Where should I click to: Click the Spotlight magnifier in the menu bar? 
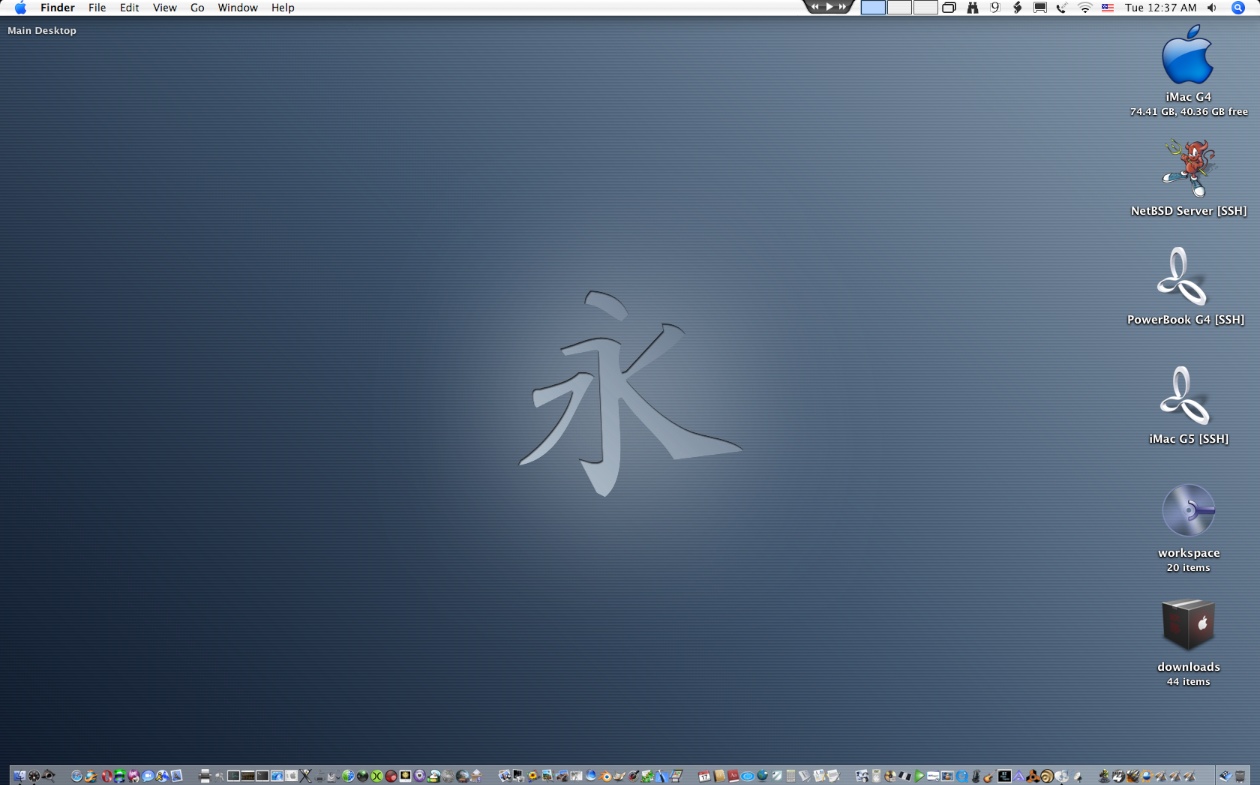coord(1238,7)
